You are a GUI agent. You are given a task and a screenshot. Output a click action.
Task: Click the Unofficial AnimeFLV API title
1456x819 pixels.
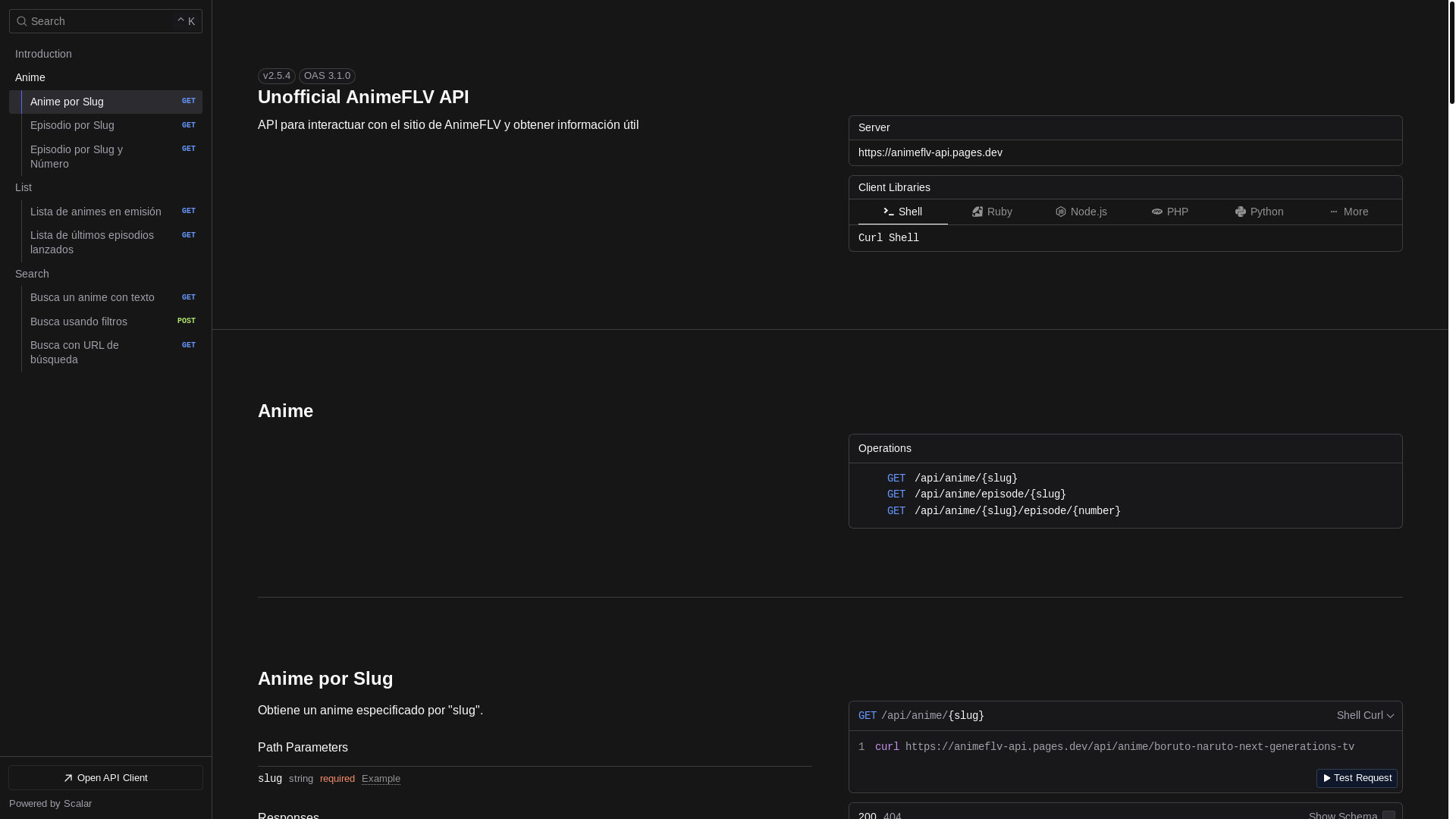tap(363, 97)
